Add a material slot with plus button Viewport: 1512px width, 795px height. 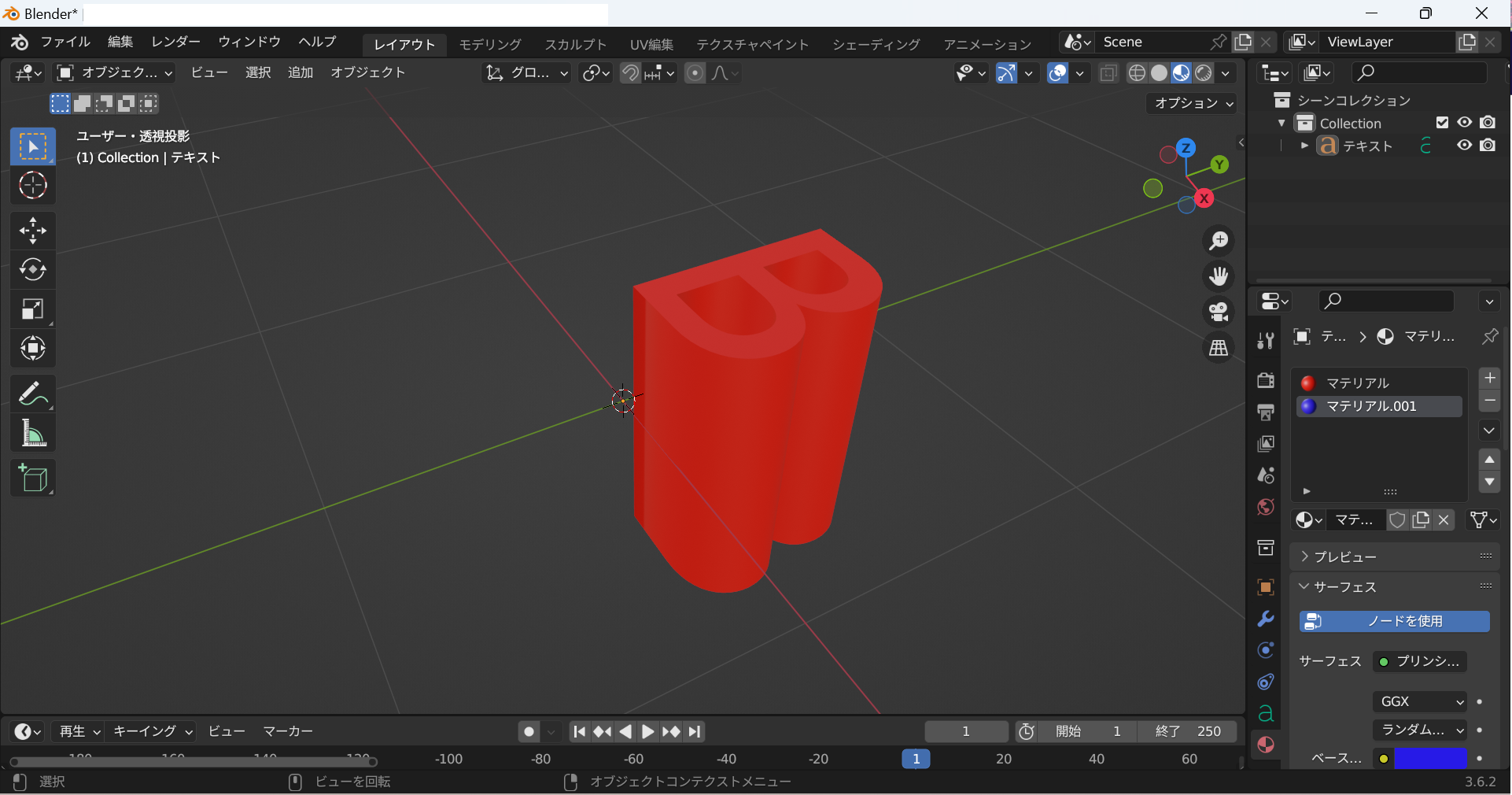(x=1489, y=378)
